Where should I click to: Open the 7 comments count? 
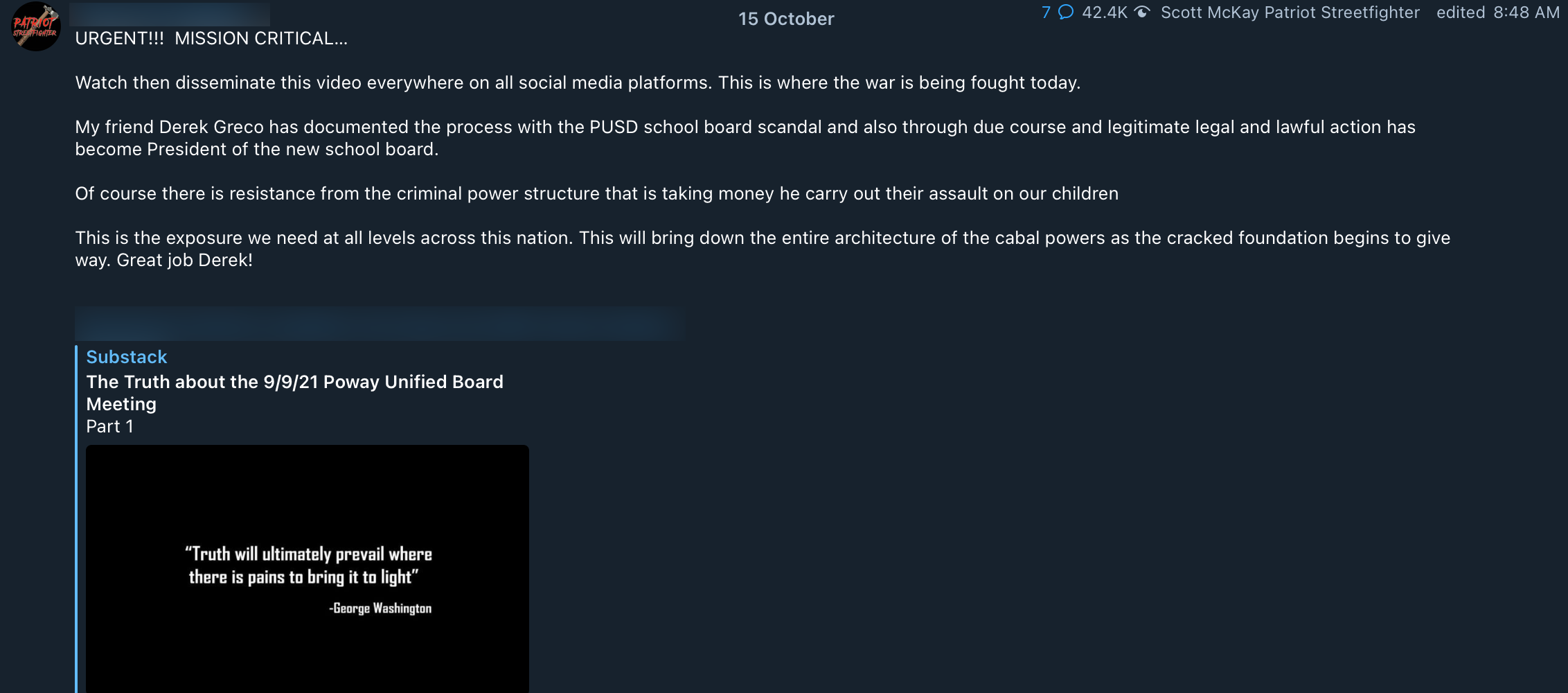(x=1046, y=12)
